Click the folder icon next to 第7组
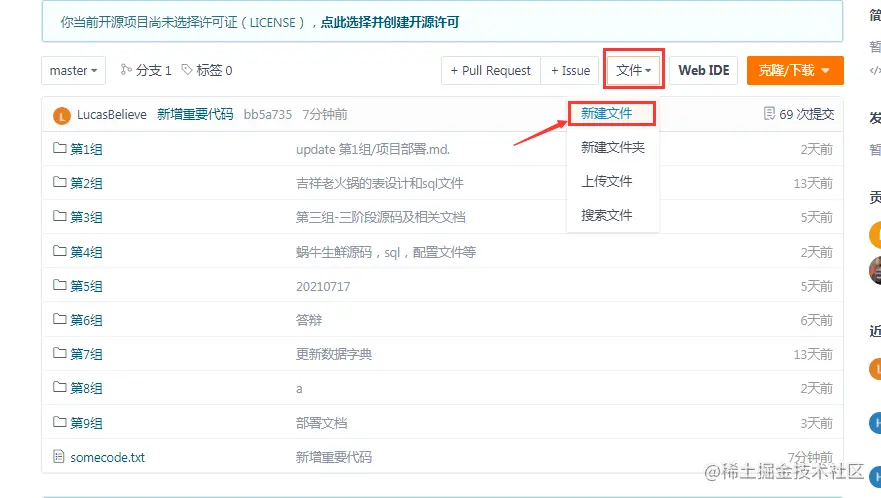 coord(60,352)
